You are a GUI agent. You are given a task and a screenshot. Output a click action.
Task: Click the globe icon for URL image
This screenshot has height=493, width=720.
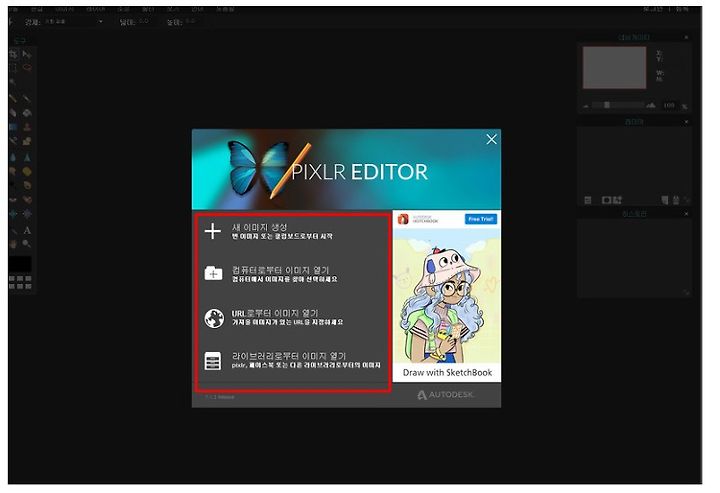click(214, 319)
